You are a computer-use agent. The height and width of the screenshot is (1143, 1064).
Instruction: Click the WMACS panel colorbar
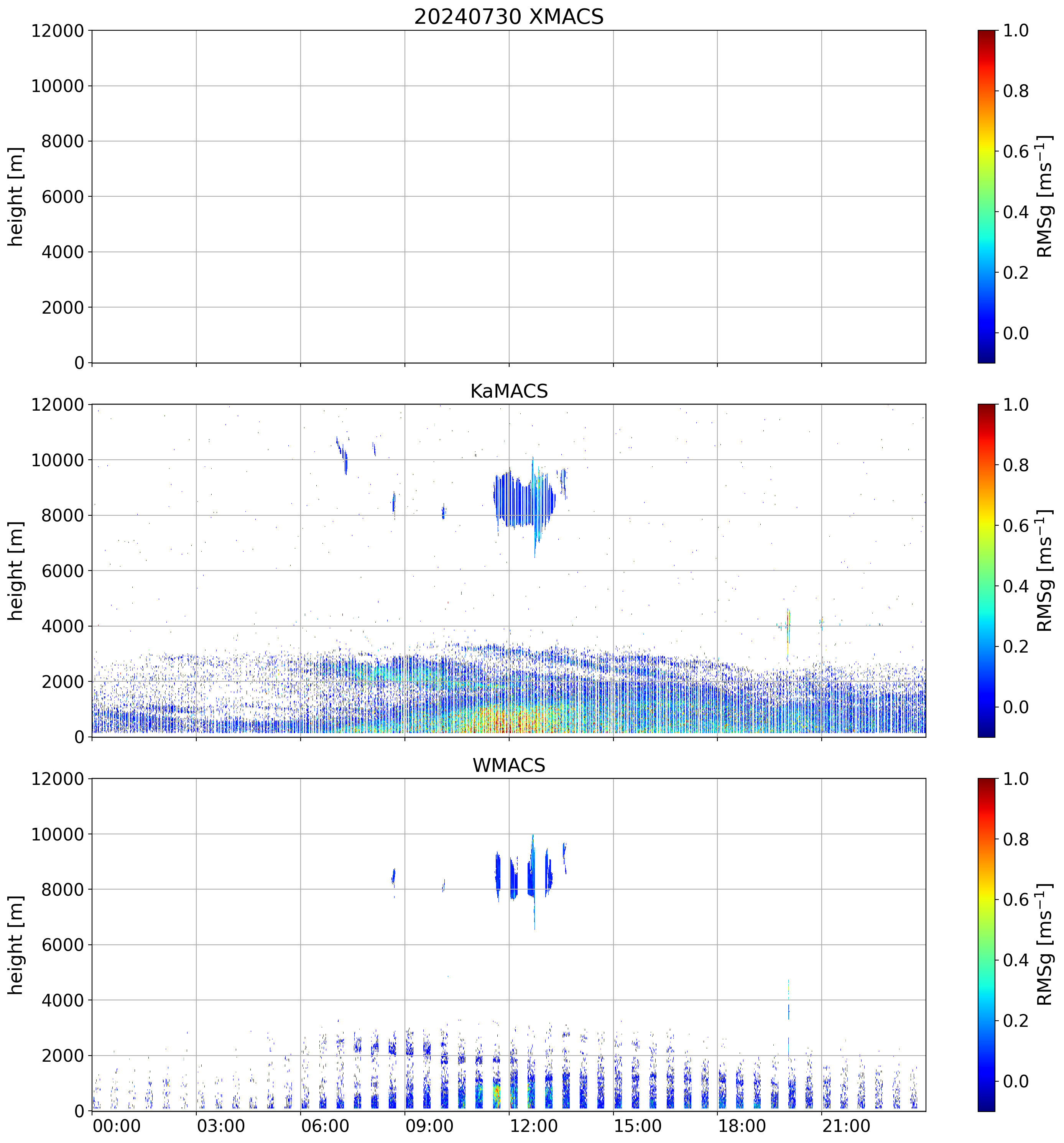click(x=986, y=945)
